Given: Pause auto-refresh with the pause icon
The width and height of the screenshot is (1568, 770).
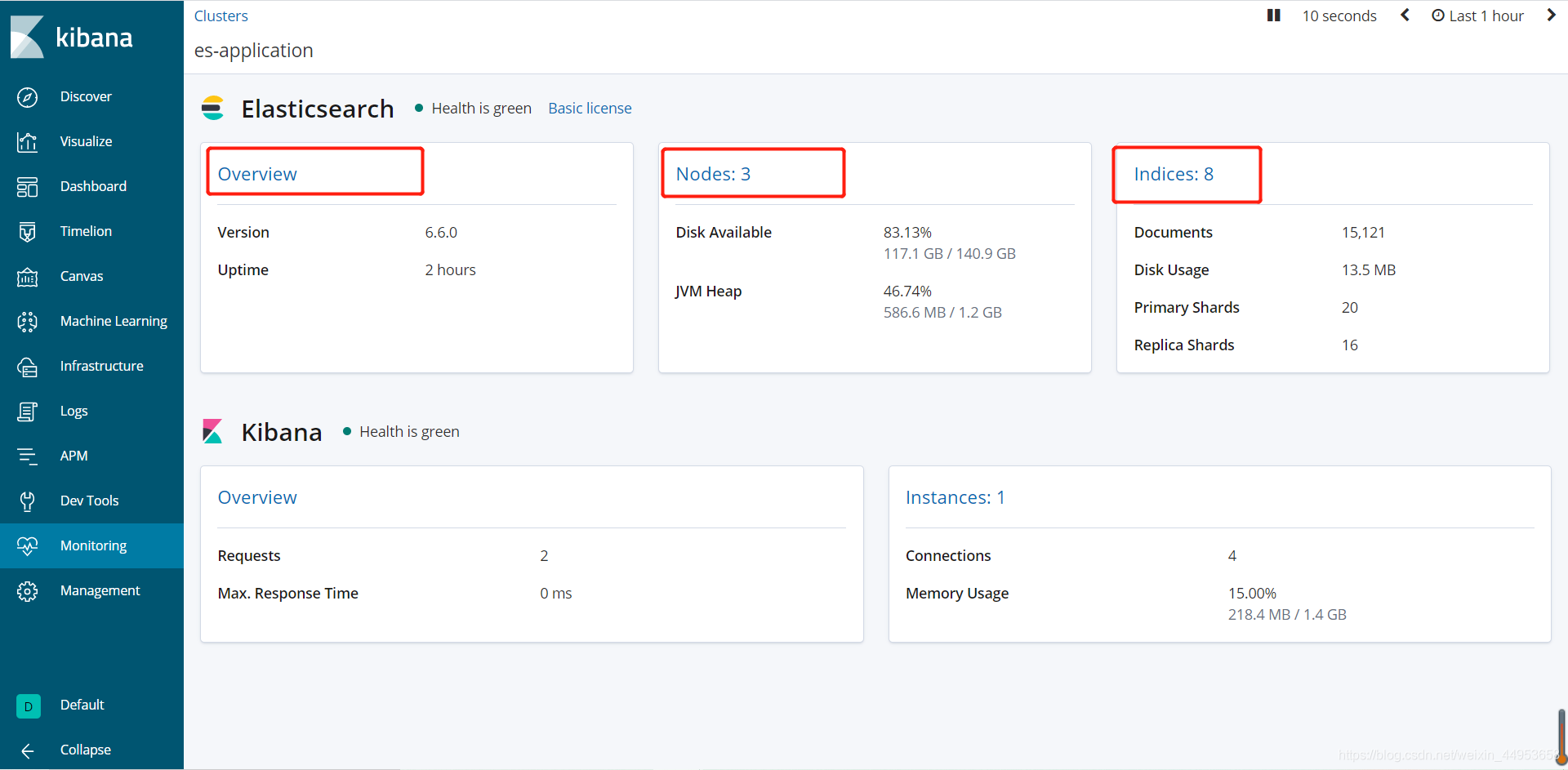Looking at the screenshot, I should tap(1273, 16).
